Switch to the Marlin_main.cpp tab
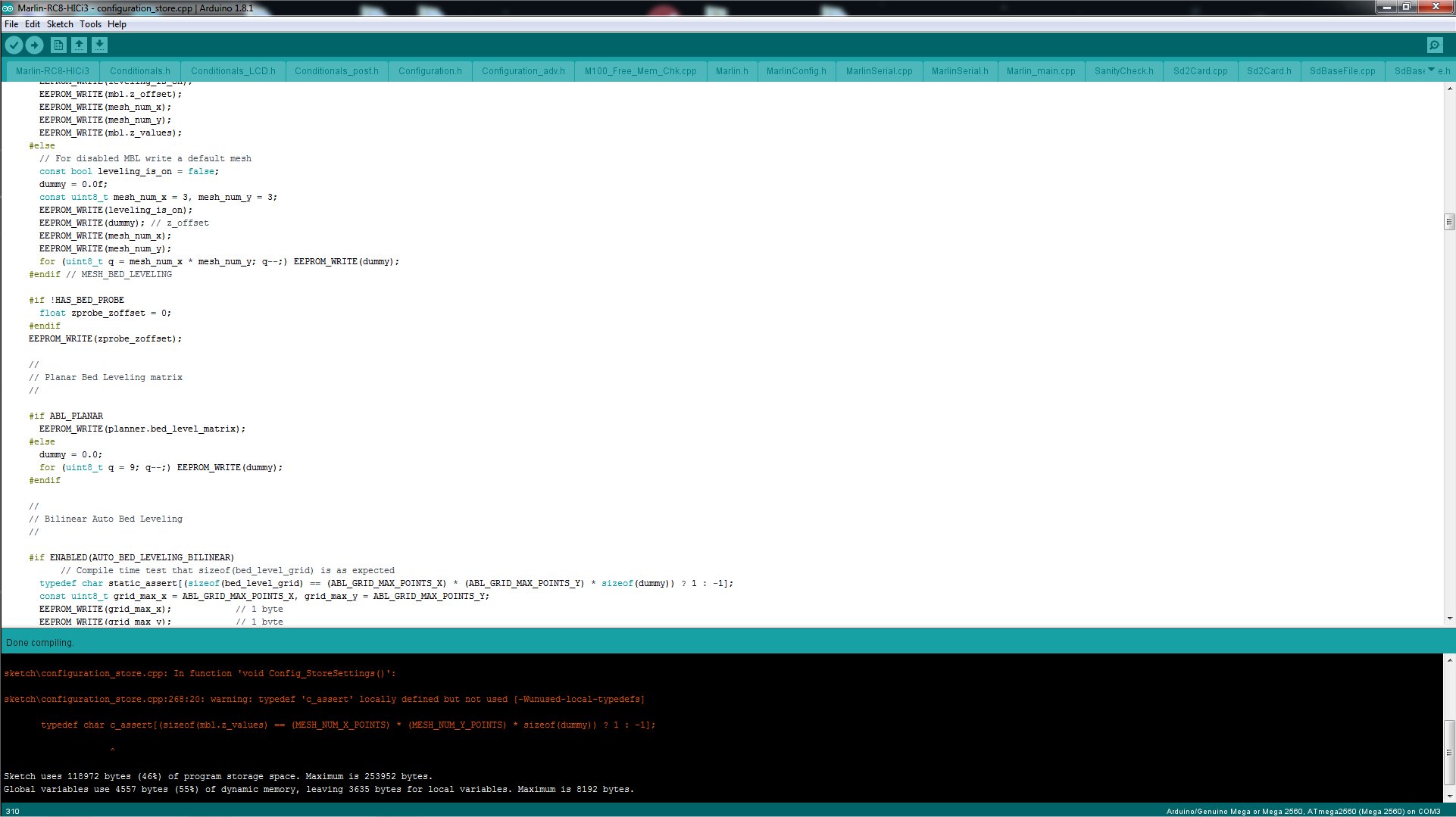The image size is (1456, 817). 1040,71
